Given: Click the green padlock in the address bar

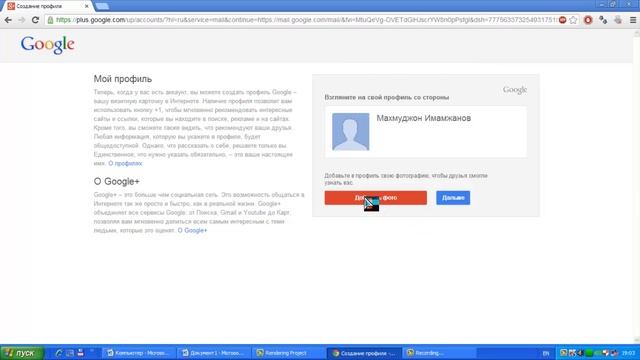Looking at the screenshot, I should (50, 20).
